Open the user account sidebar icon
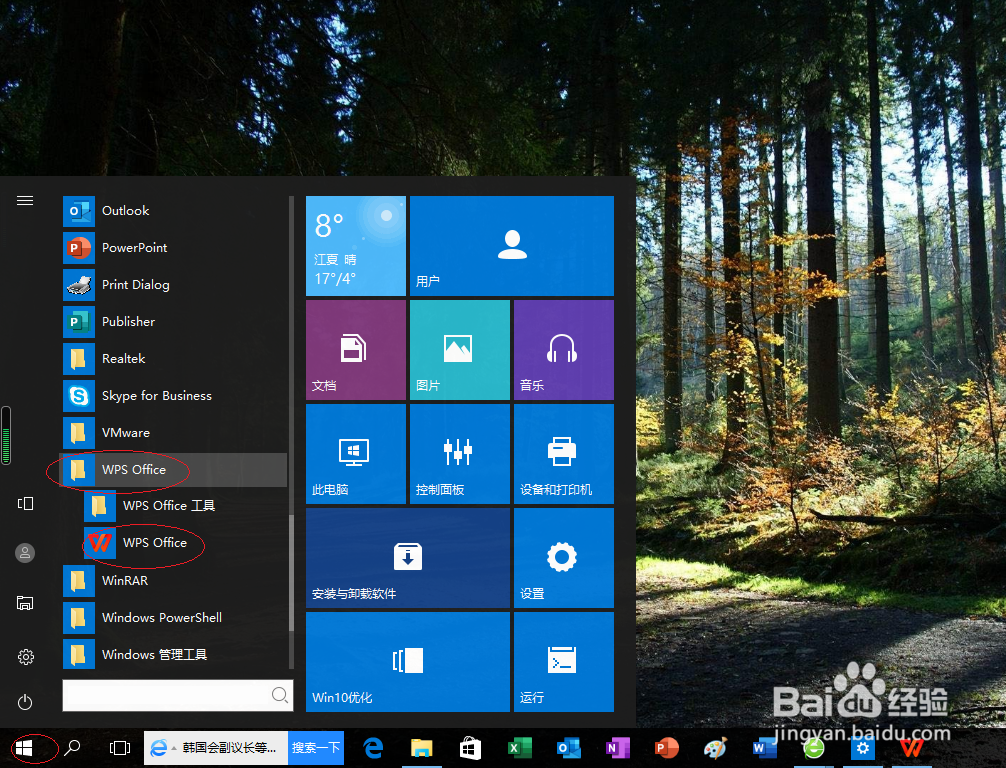Viewport: 1006px width, 768px height. click(25, 552)
